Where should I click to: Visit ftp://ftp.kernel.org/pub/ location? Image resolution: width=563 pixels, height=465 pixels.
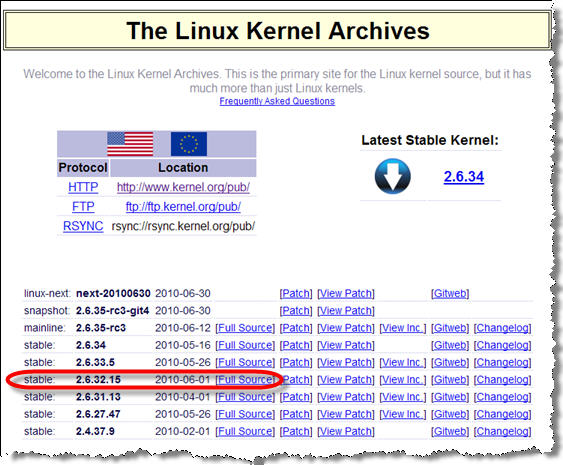[183, 207]
